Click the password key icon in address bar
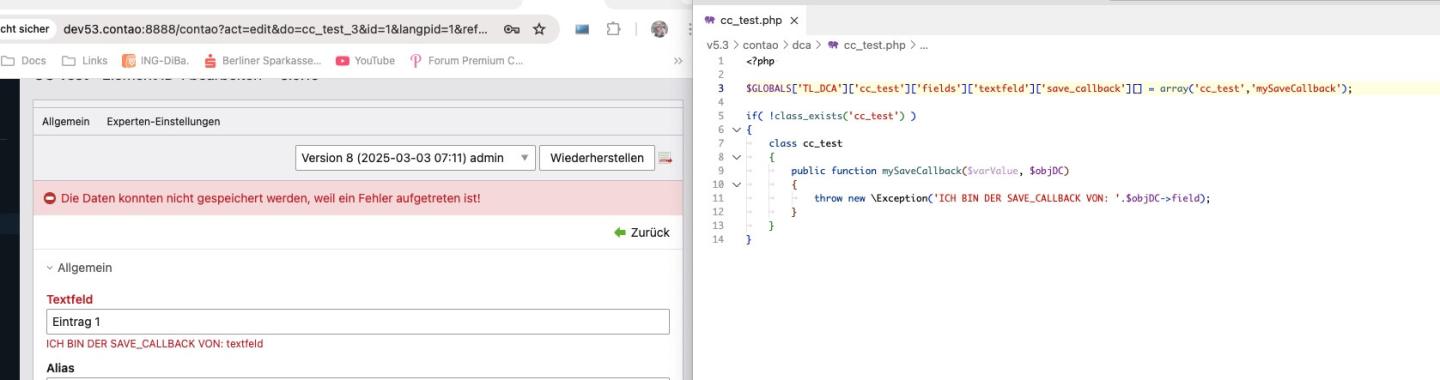This screenshot has height=380, width=1440. (511, 29)
